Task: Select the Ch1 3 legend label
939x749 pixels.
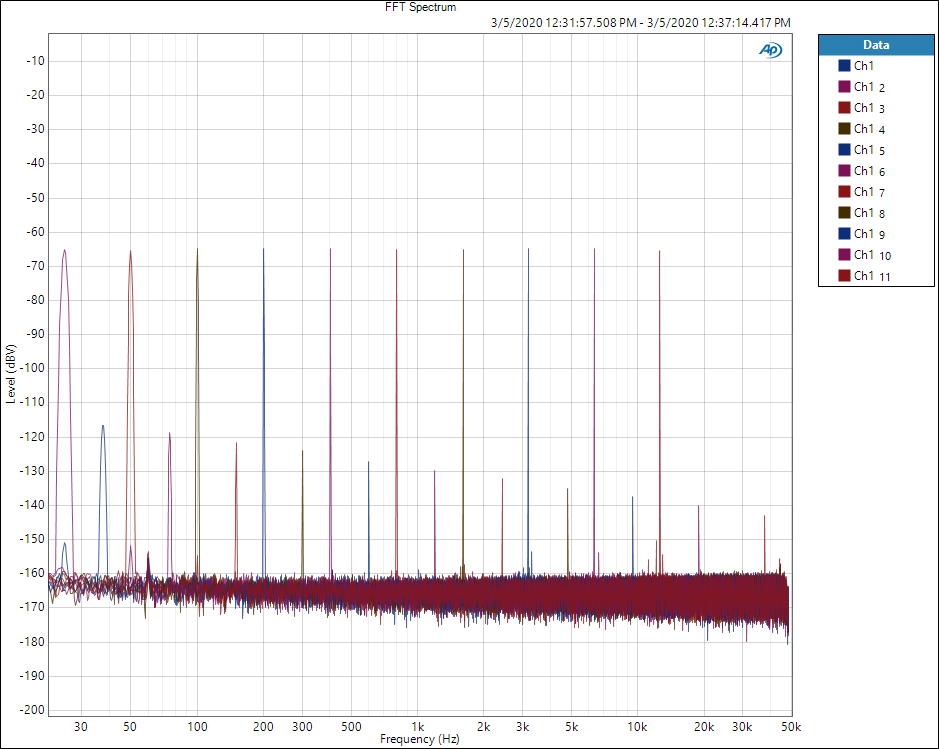Action: pyautogui.click(x=870, y=108)
